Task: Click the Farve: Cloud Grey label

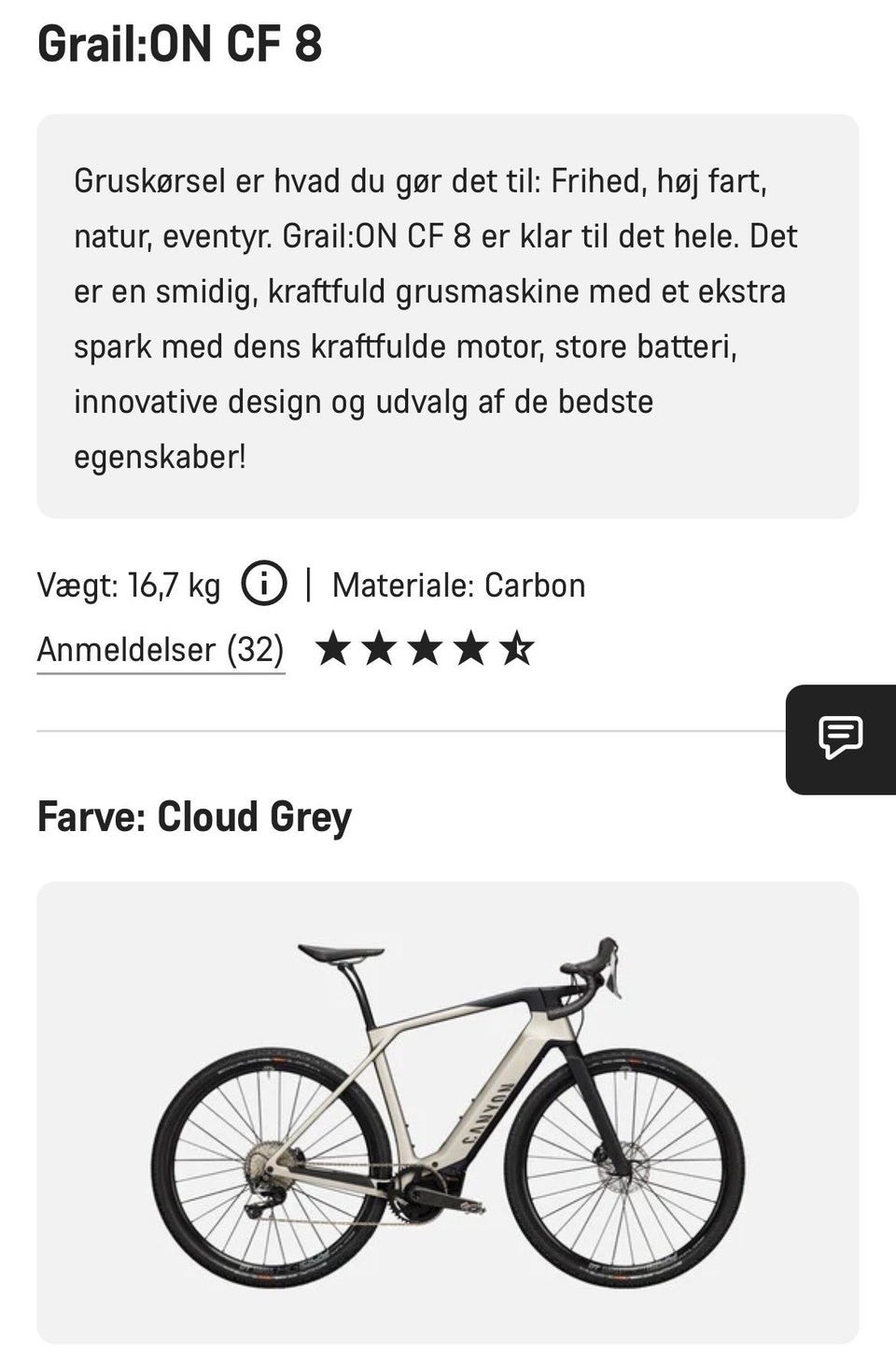Action: click(x=194, y=816)
